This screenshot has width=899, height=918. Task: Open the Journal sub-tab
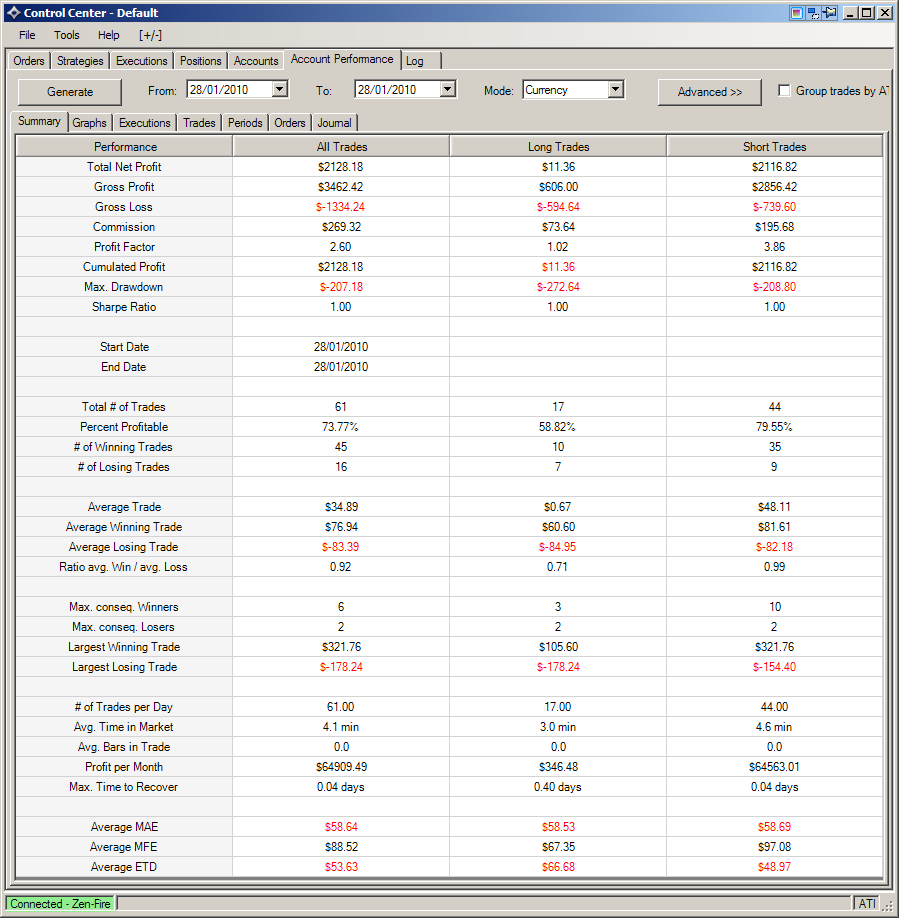(335, 123)
